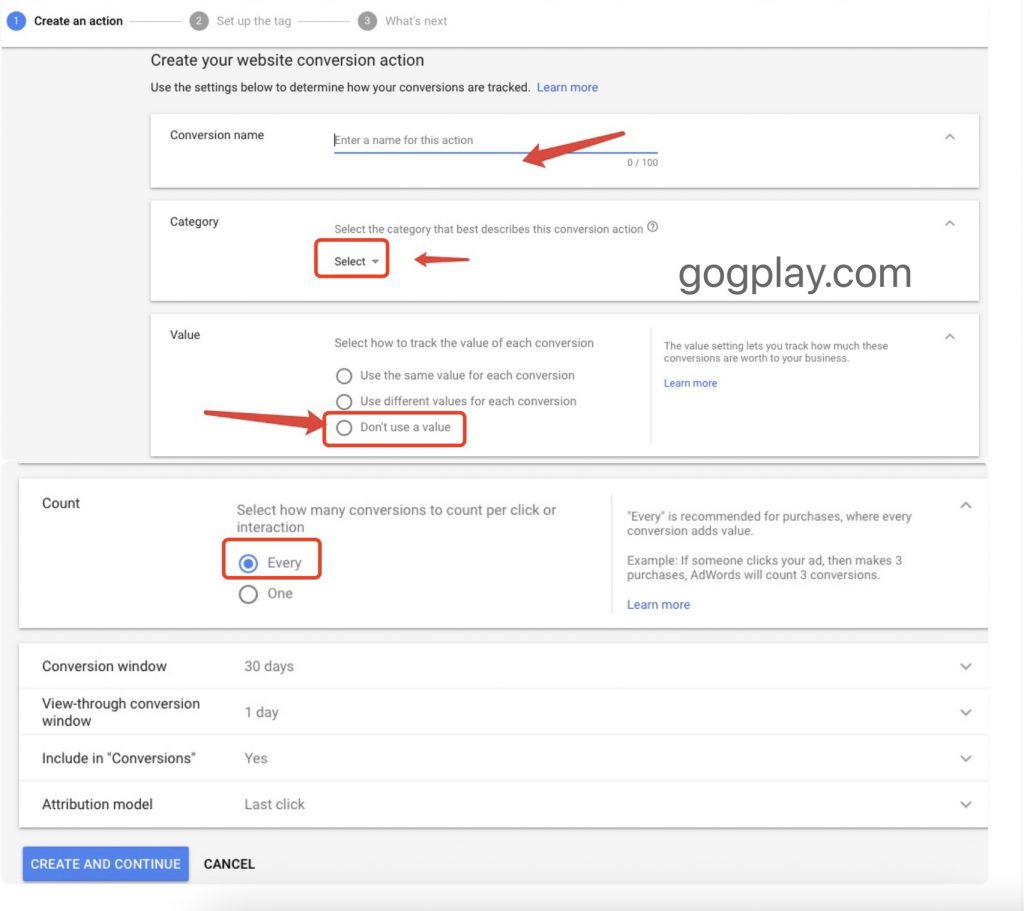This screenshot has width=1024, height=911.
Task: Collapse the Category section chevron
Action: (x=950, y=223)
